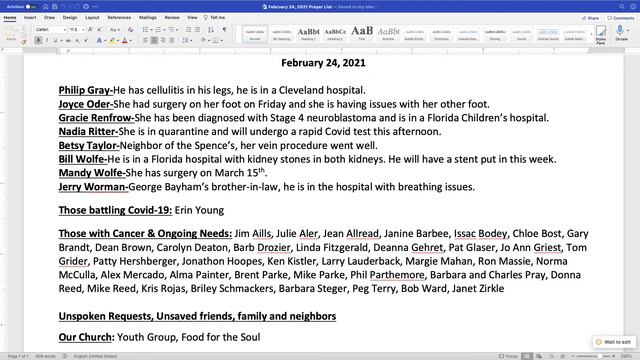Click the Save icon in title bar
The image size is (640, 360).
pyautogui.click(x=55, y=7)
